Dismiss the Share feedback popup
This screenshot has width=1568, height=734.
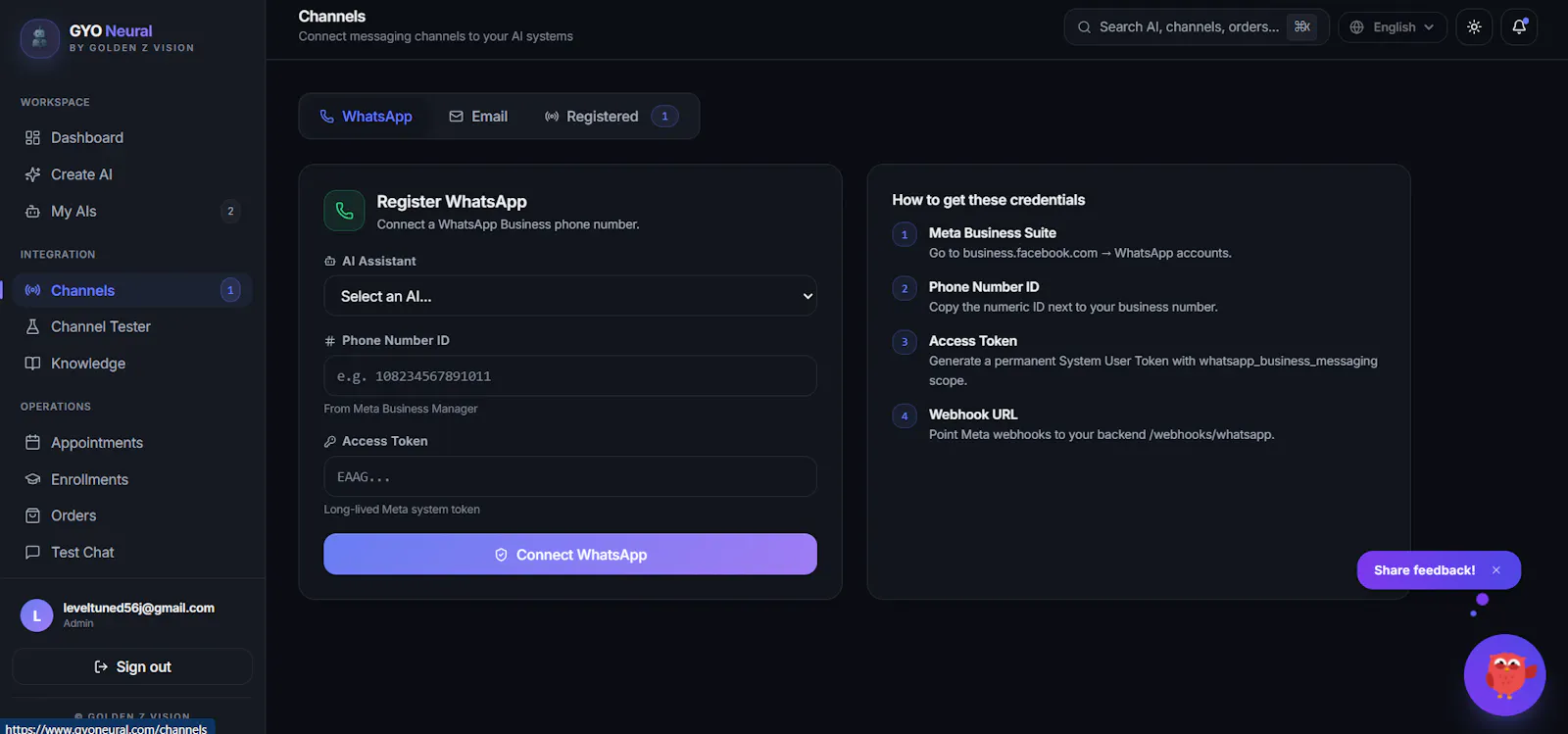click(x=1496, y=570)
